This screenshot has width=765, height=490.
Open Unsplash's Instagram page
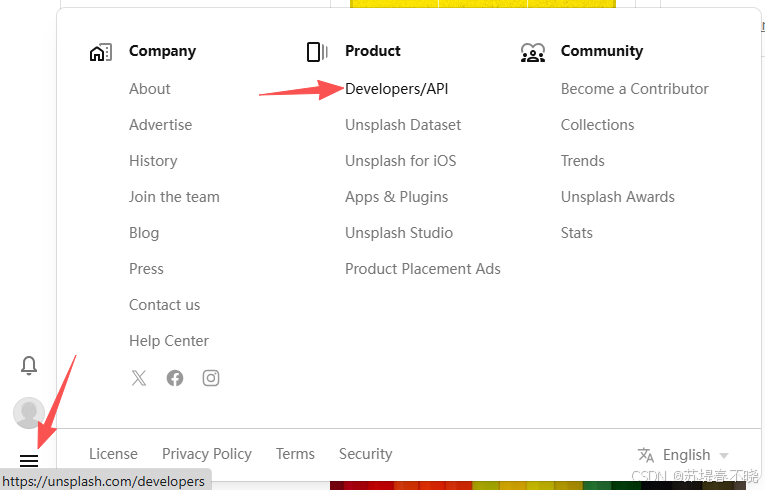tap(211, 378)
